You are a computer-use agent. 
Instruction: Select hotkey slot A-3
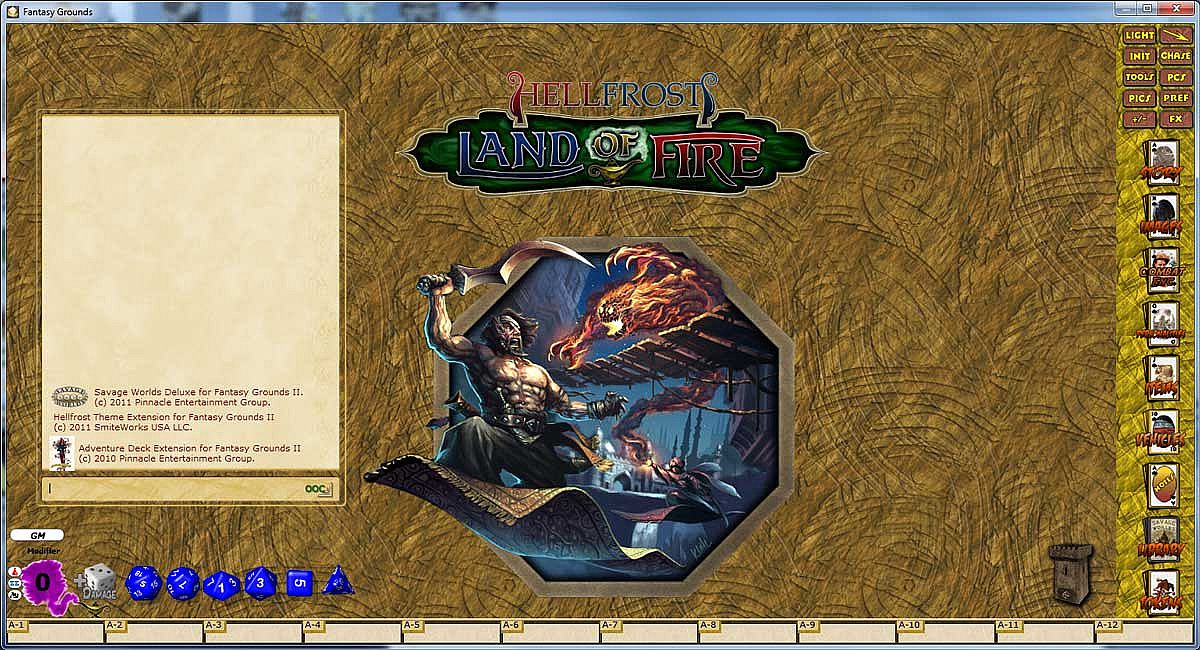(253, 633)
